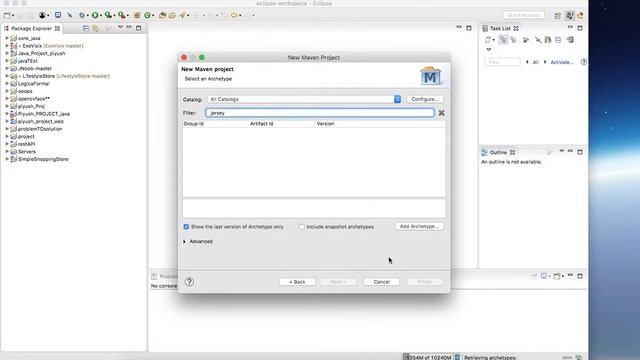Select the Outline tab
This screenshot has width=640, height=360.
click(x=498, y=152)
